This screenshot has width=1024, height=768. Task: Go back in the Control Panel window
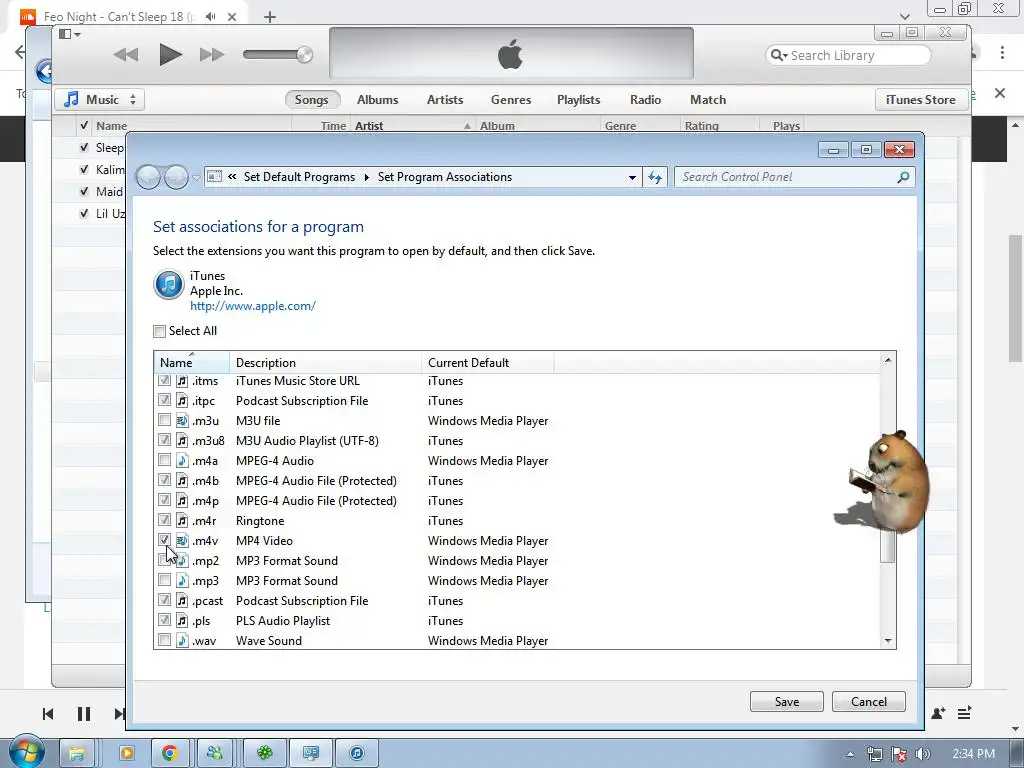coord(148,177)
